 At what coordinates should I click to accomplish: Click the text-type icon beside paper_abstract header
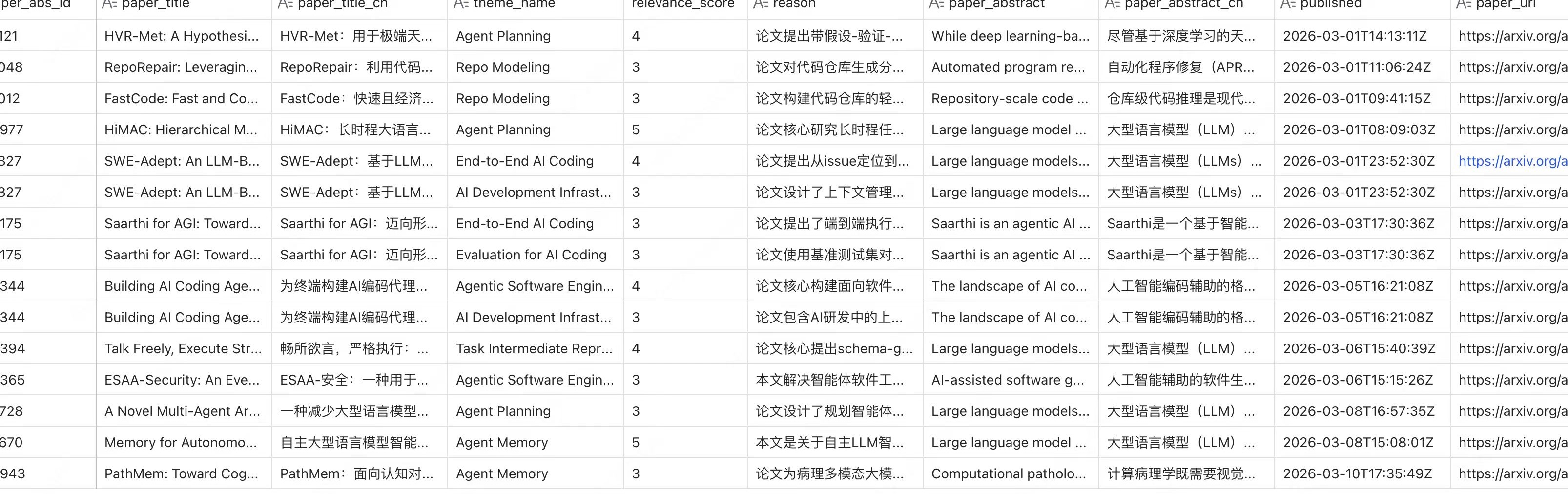936,4
